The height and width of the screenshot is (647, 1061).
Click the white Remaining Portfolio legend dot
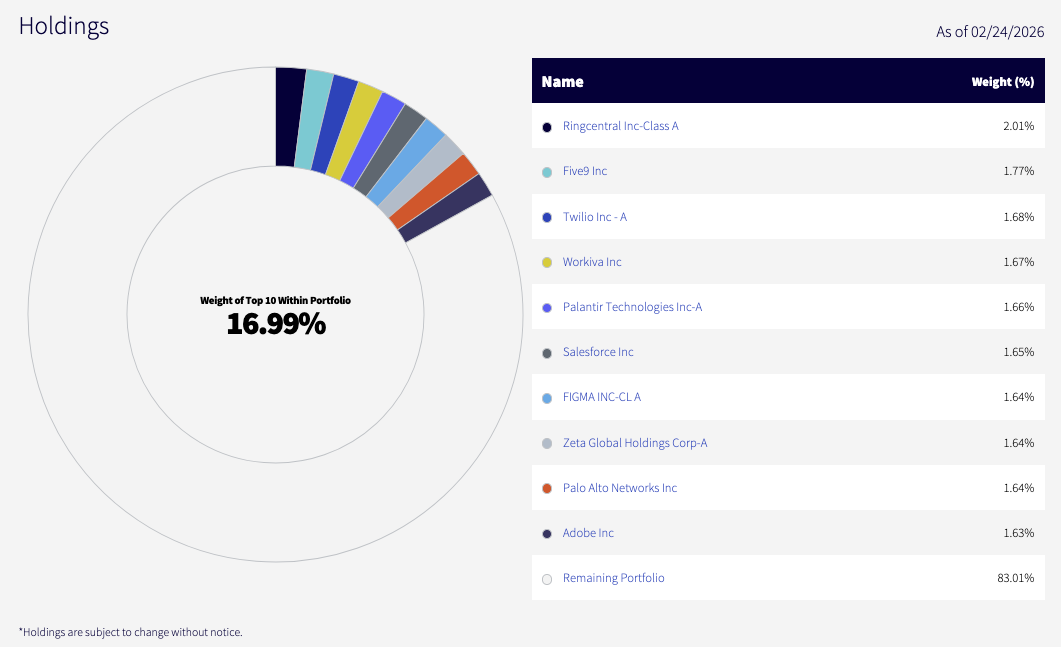pos(547,579)
